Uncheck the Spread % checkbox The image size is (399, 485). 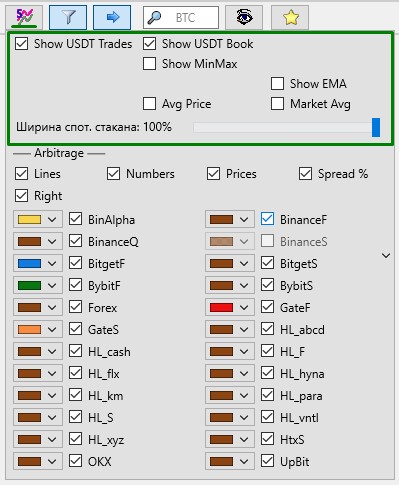pyautogui.click(x=305, y=174)
